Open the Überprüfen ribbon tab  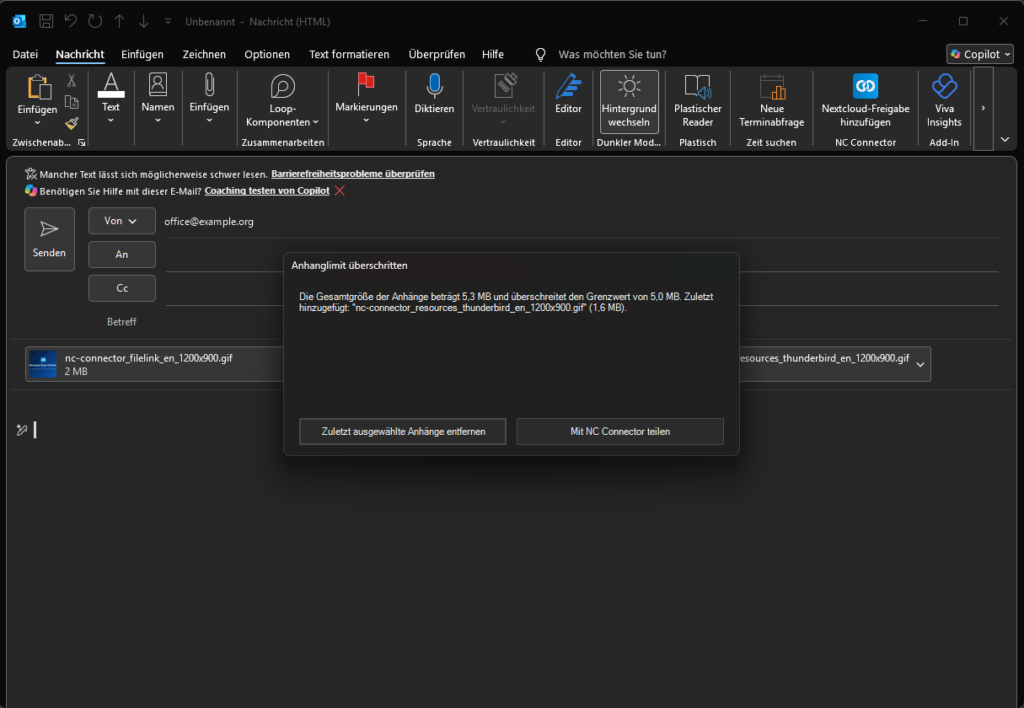click(437, 54)
